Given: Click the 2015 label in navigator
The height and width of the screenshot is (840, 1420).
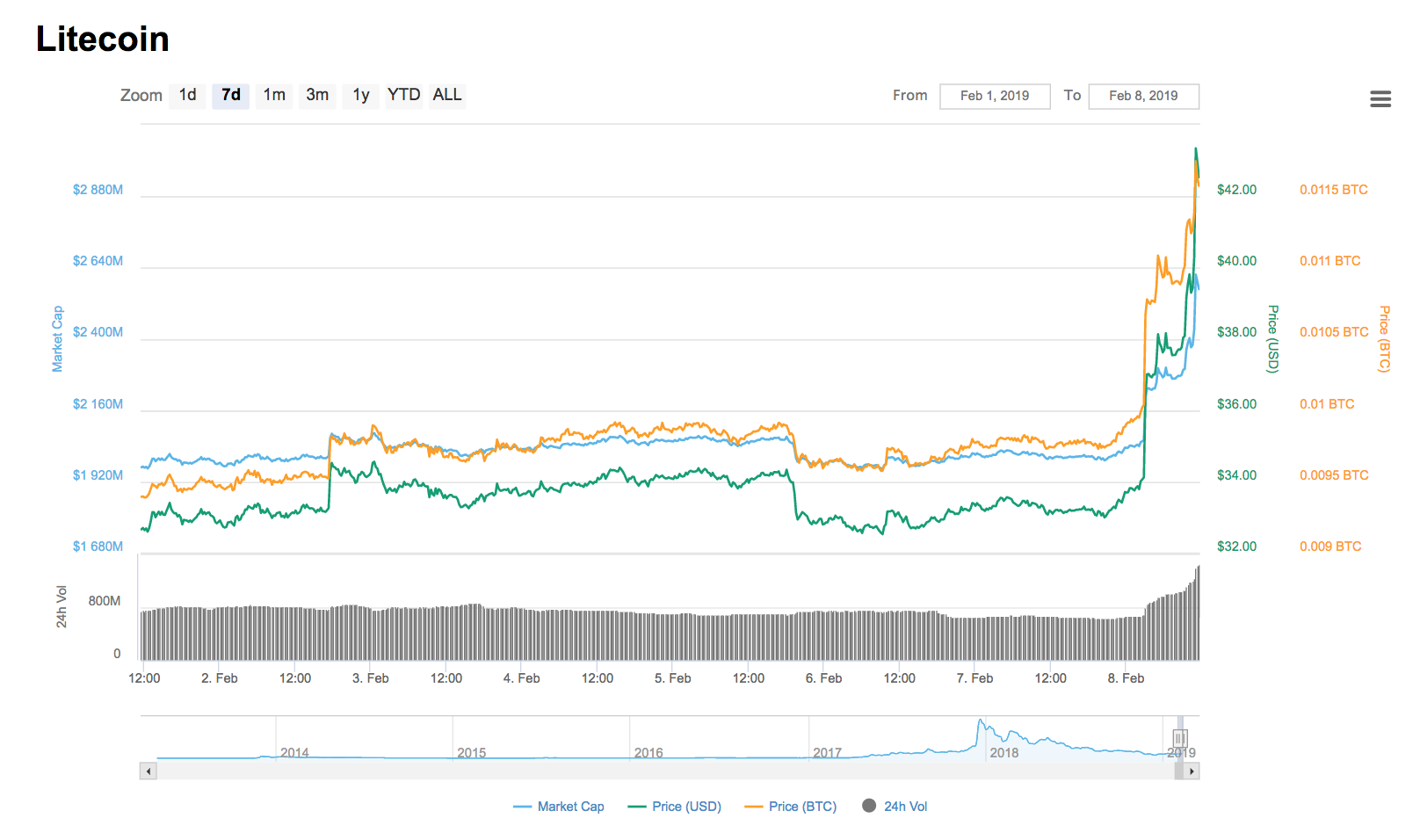Looking at the screenshot, I should tap(472, 753).
